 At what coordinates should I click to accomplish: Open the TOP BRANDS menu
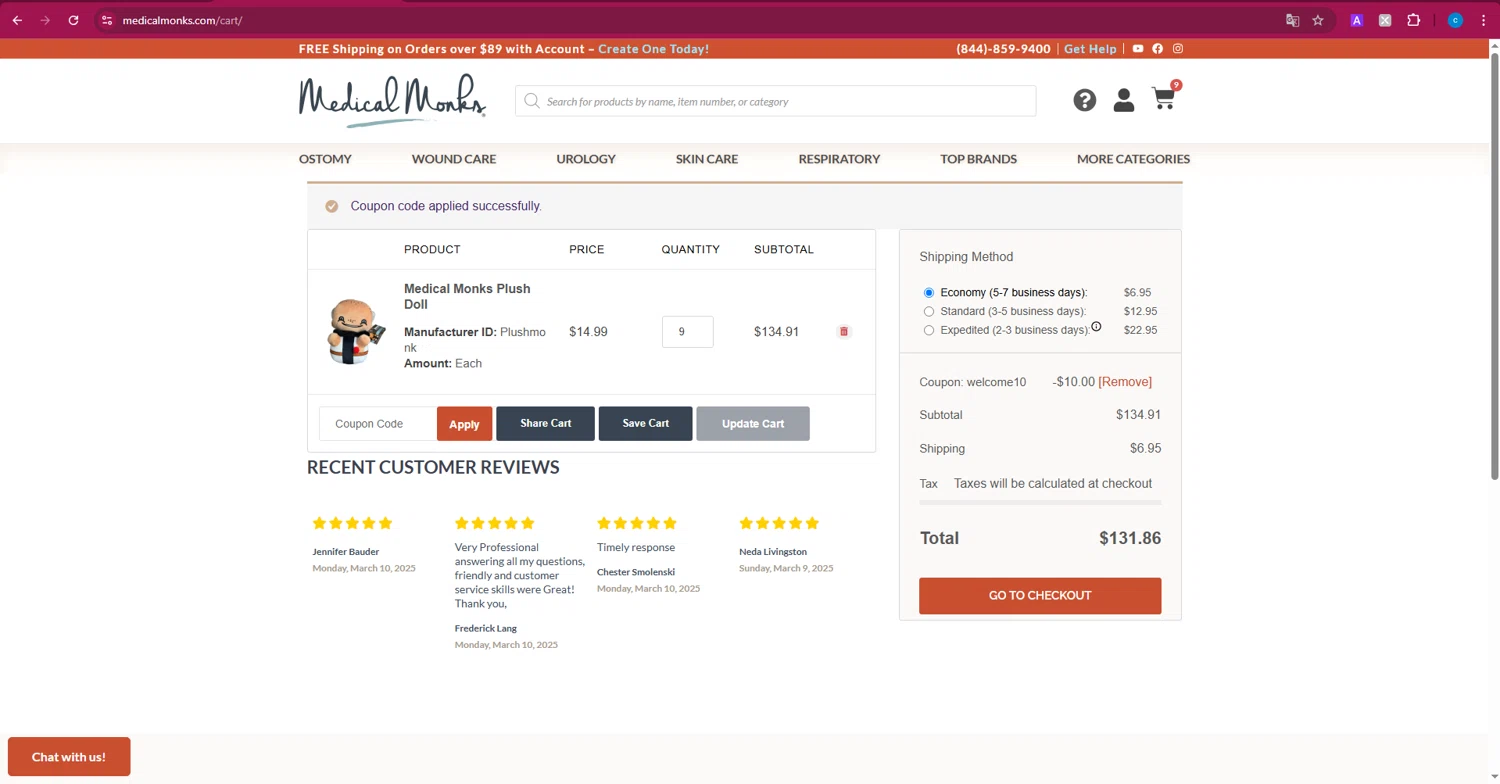(x=978, y=159)
